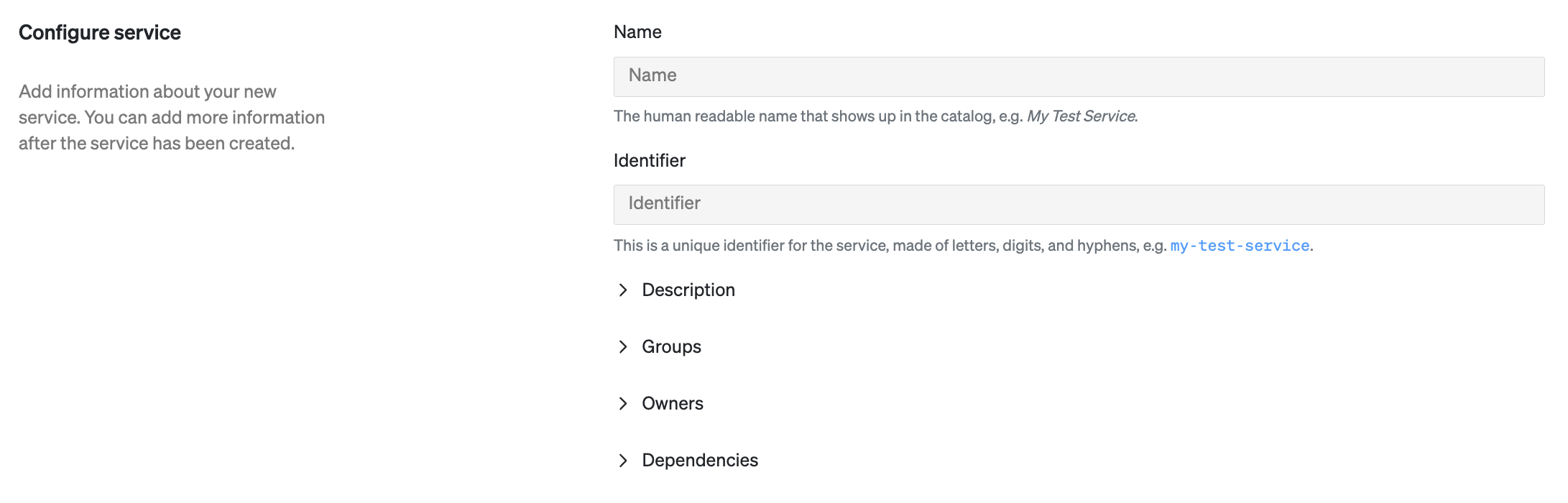This screenshot has width=1568, height=503.
Task: Expand the Groups section label
Action: 671,346
